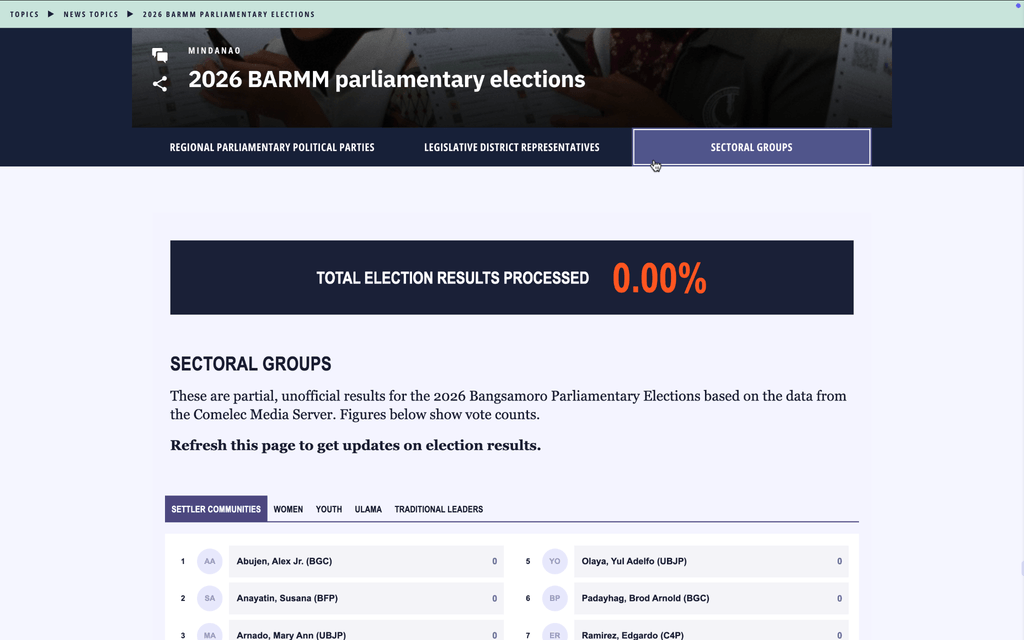Switch to the Women sector tab
1024x640 pixels.
tap(288, 509)
